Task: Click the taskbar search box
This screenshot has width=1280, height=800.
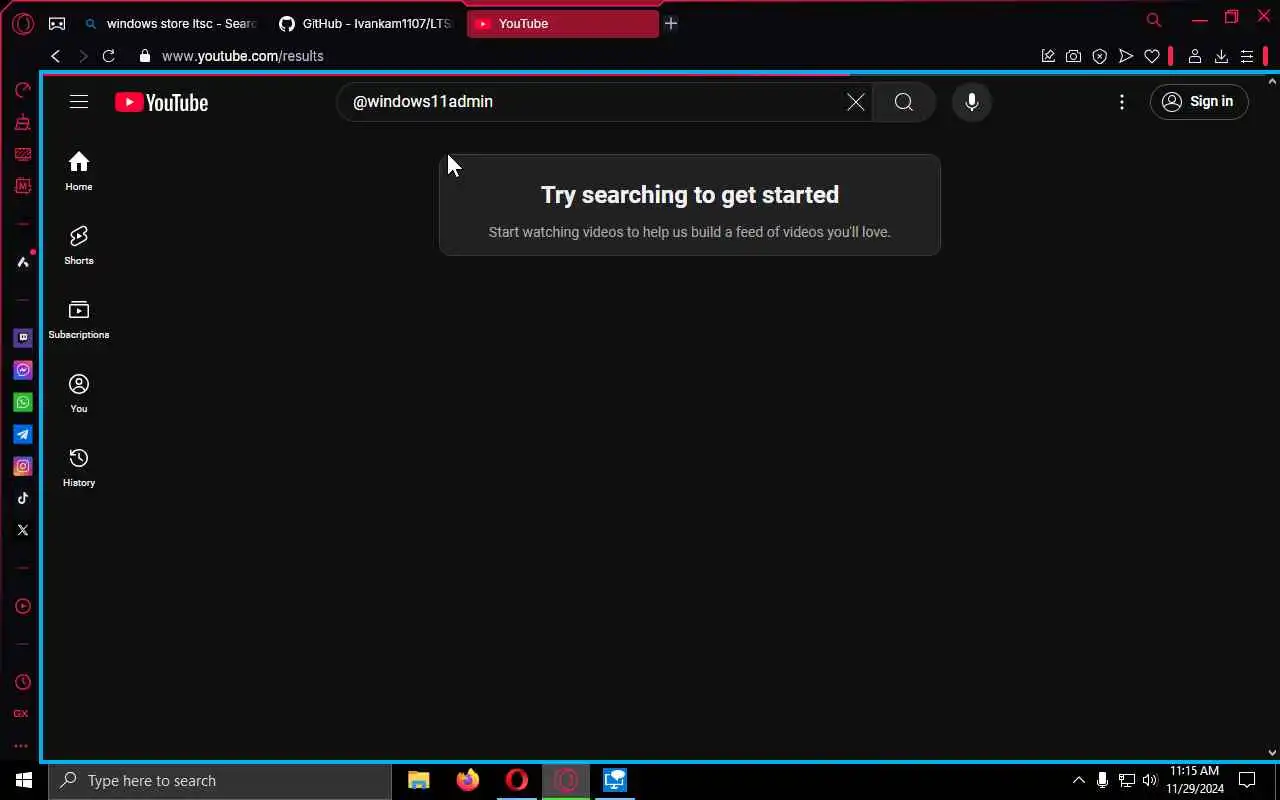Action: [220, 780]
